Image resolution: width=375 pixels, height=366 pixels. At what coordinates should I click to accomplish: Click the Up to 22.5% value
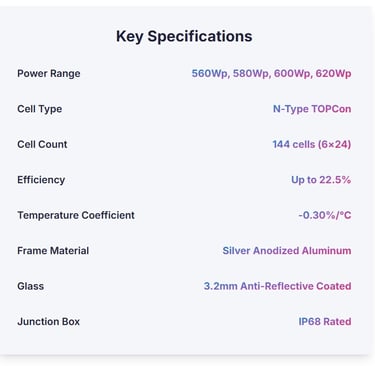click(x=321, y=180)
